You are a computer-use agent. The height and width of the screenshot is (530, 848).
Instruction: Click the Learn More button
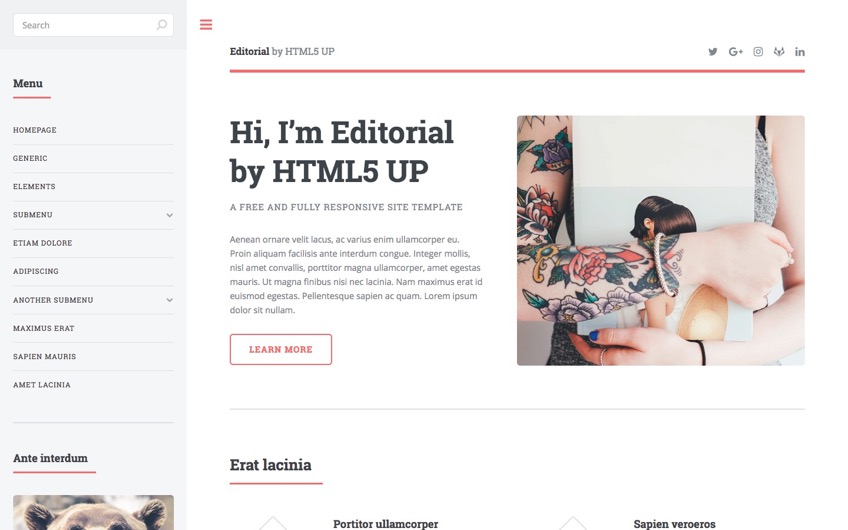click(281, 349)
